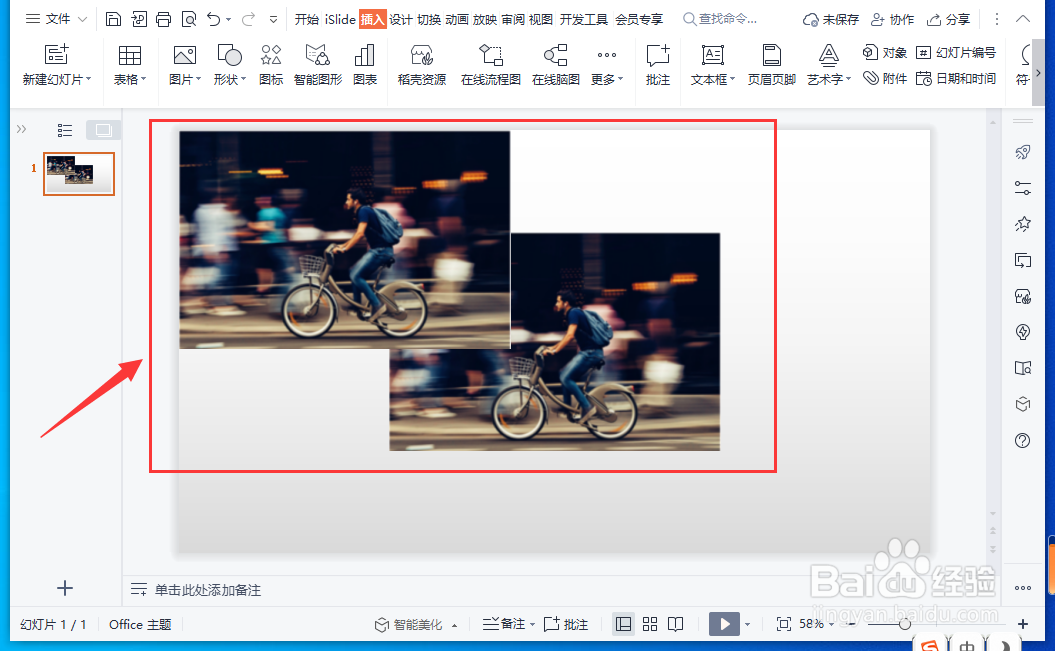Insert 幻灯片编号 slide number
The height and width of the screenshot is (651, 1055).
coord(955,52)
